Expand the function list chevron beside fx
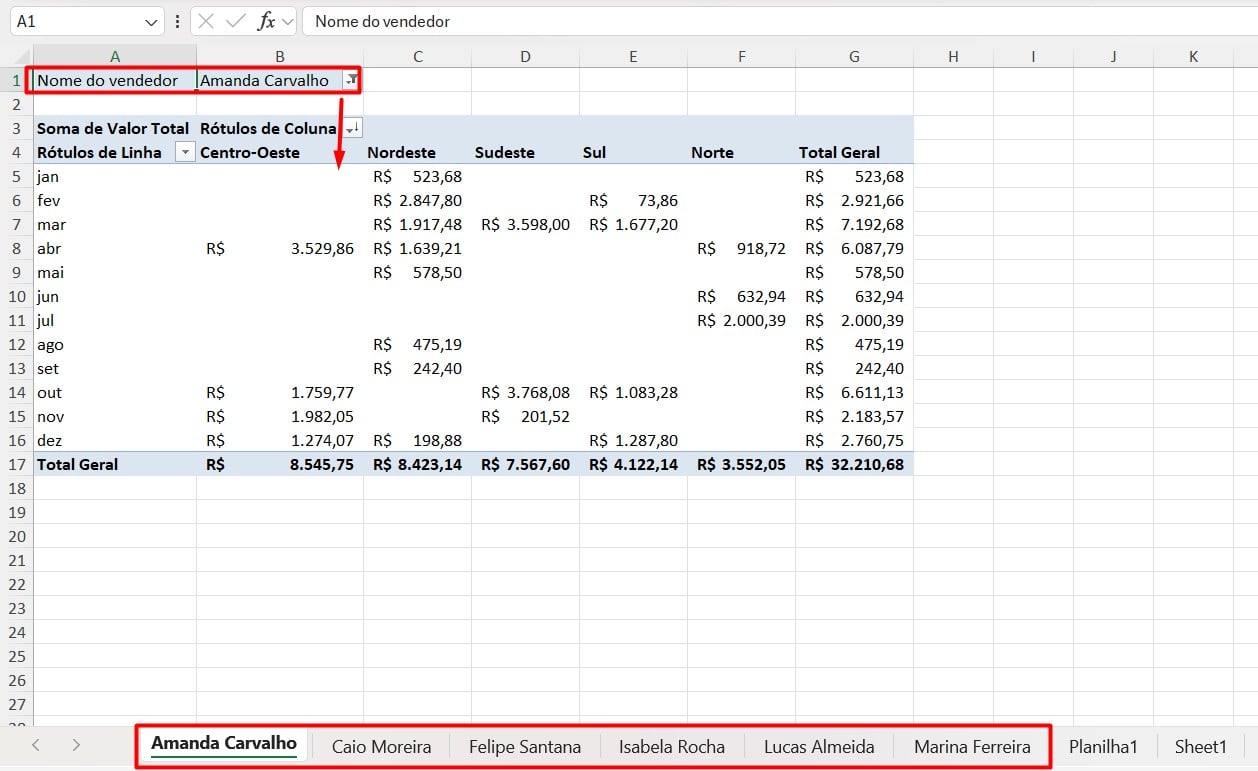The height and width of the screenshot is (771, 1258). pos(288,21)
